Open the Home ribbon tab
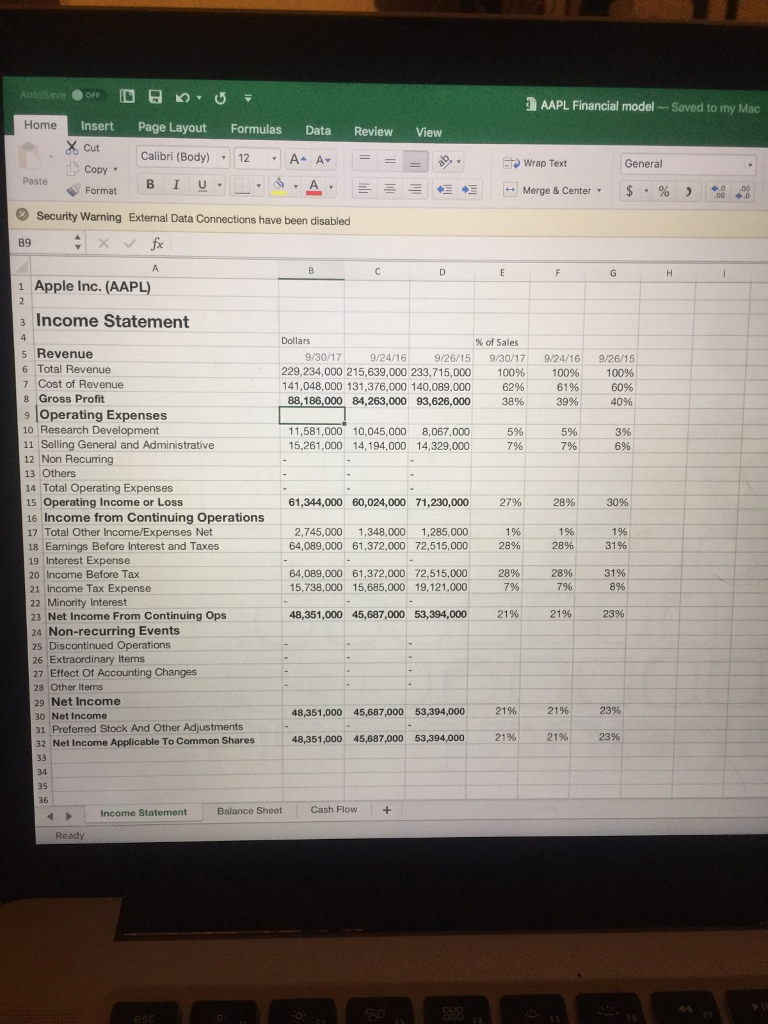The height and width of the screenshot is (1024, 768). (x=40, y=125)
